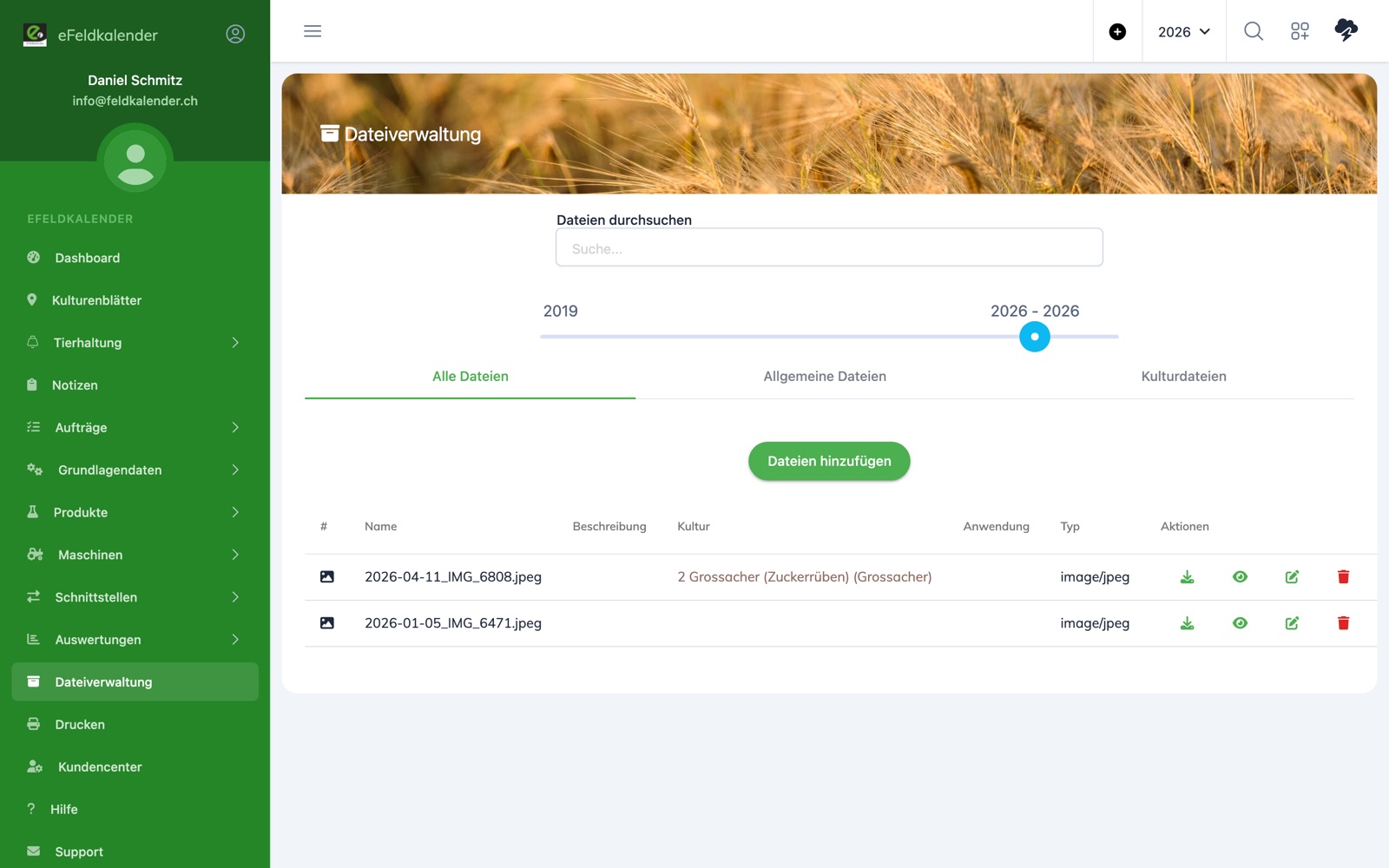The height and width of the screenshot is (868, 1389).
Task: Open the Grossacher (Zuckerrüben) culture link
Action: coord(804,577)
